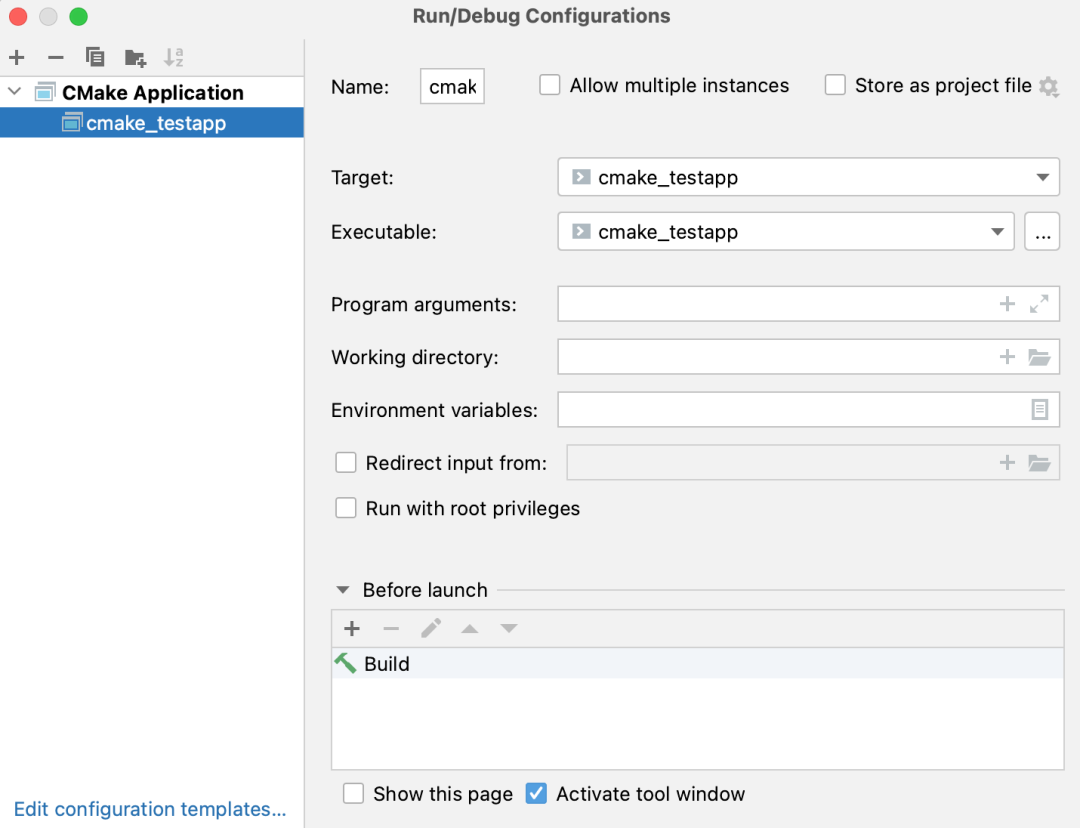
Task: Copy the selected configuration
Action: pos(95,58)
